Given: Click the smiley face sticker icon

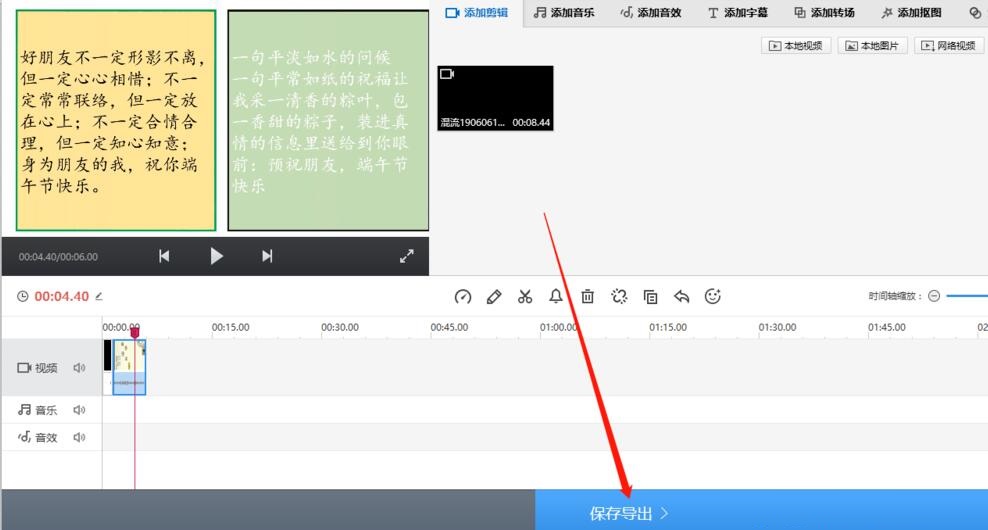Looking at the screenshot, I should (713, 297).
